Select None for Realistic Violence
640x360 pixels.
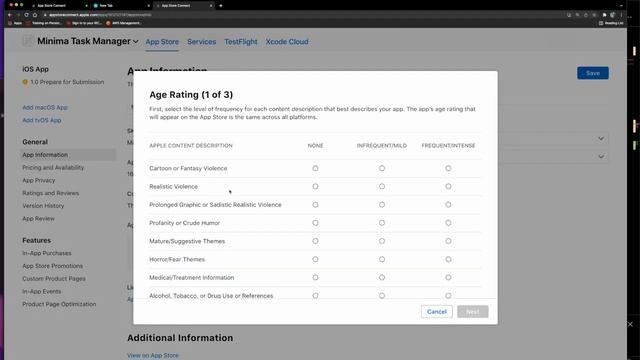[x=315, y=186]
